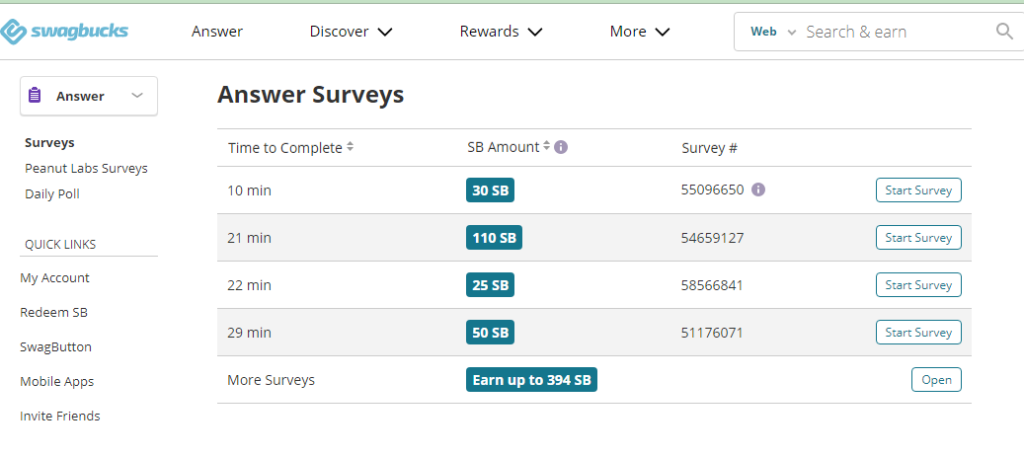Click the search magnifying glass icon
This screenshot has width=1024, height=456.
(1004, 32)
